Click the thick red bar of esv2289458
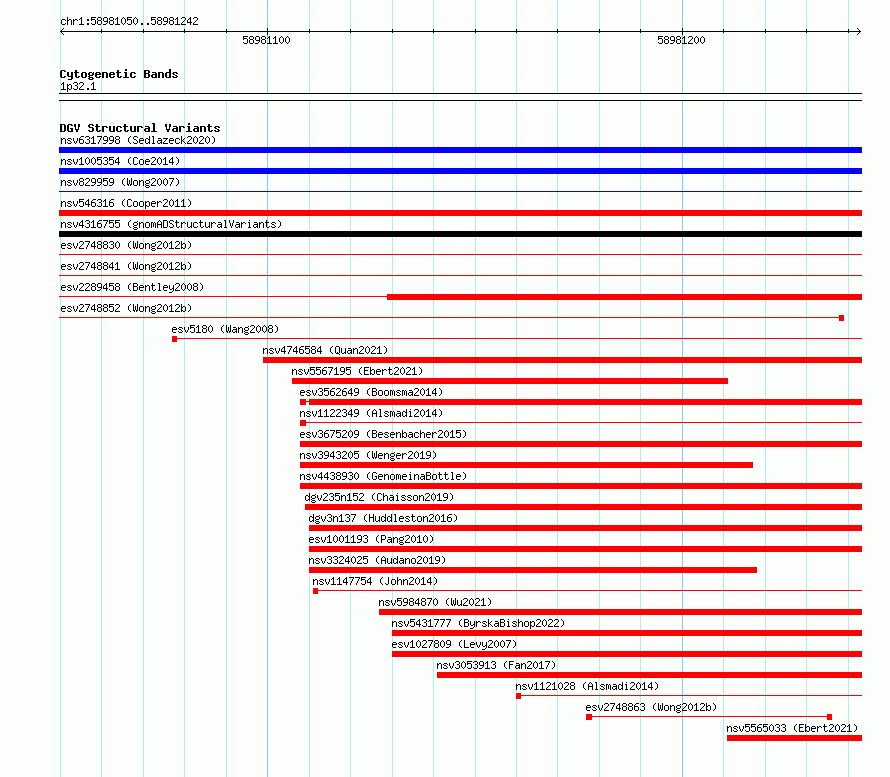This screenshot has height=777, width=890. coord(624,297)
